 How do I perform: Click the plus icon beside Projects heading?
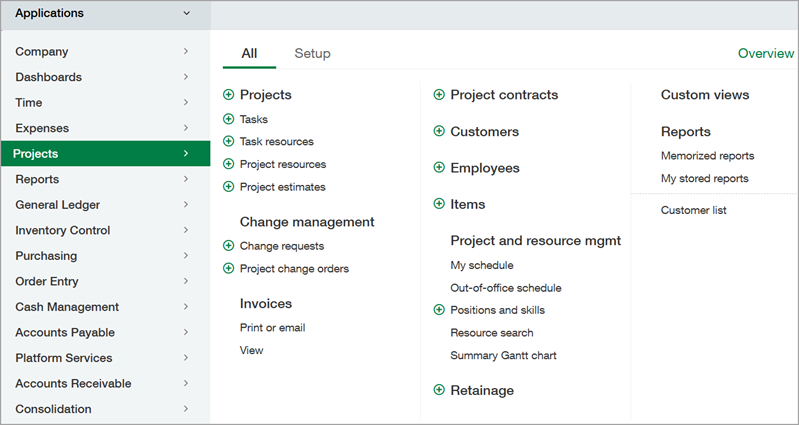click(x=229, y=95)
